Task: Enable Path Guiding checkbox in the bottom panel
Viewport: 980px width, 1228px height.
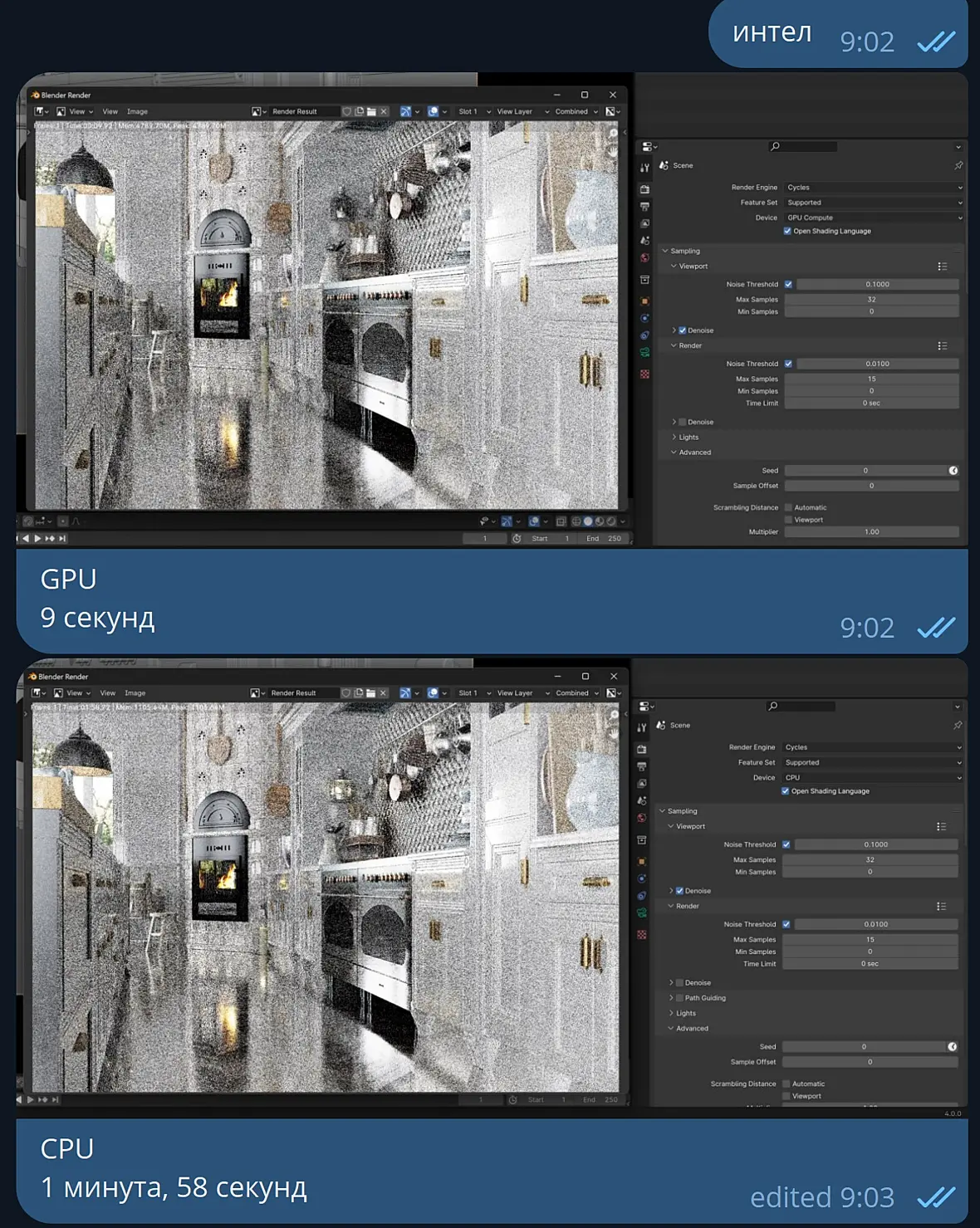Action: (679, 998)
